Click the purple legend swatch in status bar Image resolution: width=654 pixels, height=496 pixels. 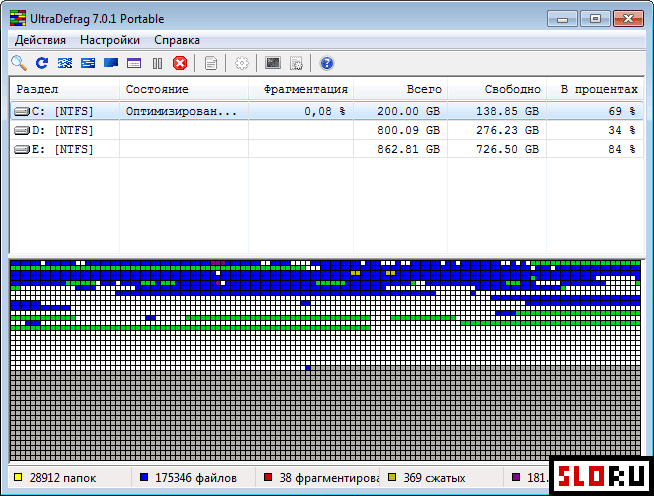click(516, 477)
